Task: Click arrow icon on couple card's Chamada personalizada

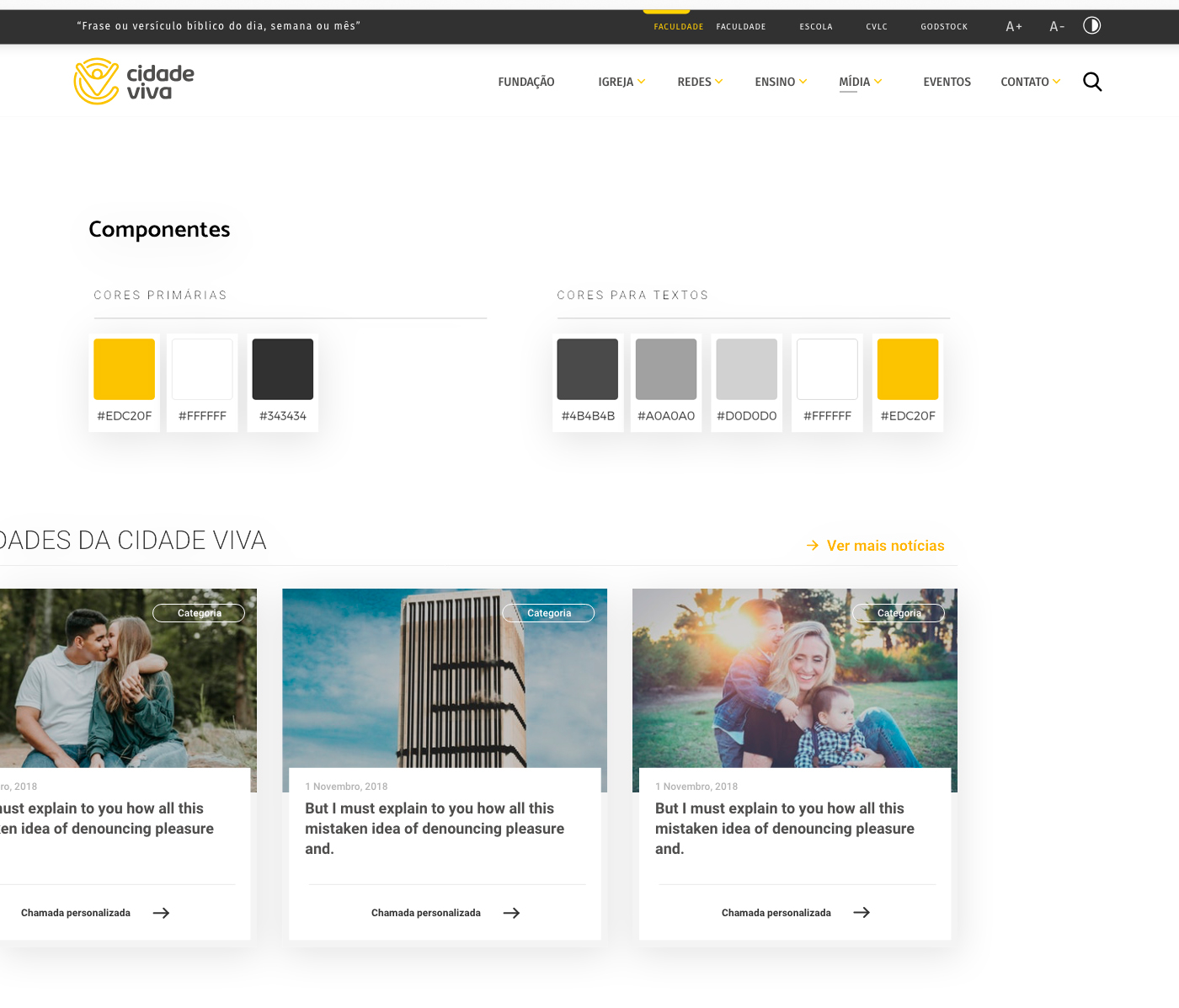Action: pyautogui.click(x=161, y=913)
